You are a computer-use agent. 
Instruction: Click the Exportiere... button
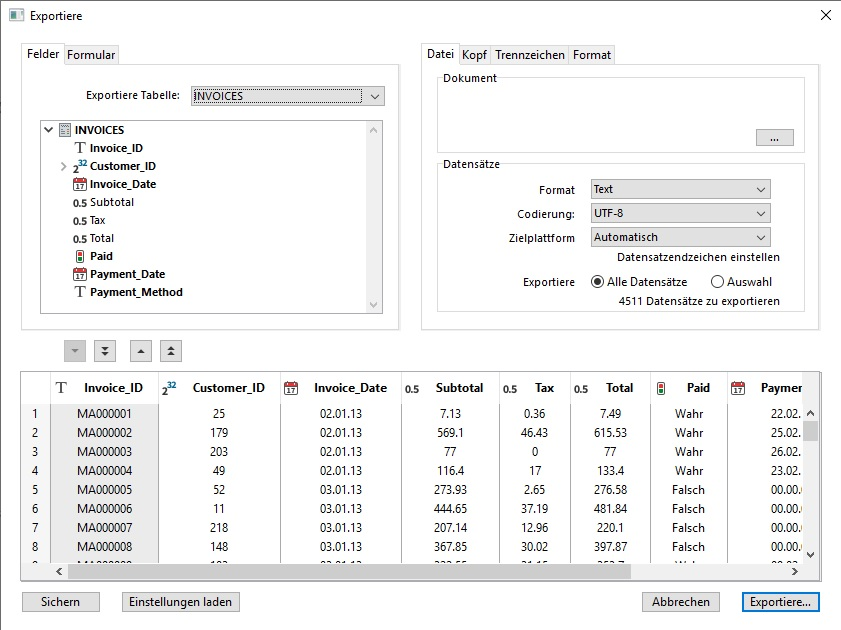(781, 601)
